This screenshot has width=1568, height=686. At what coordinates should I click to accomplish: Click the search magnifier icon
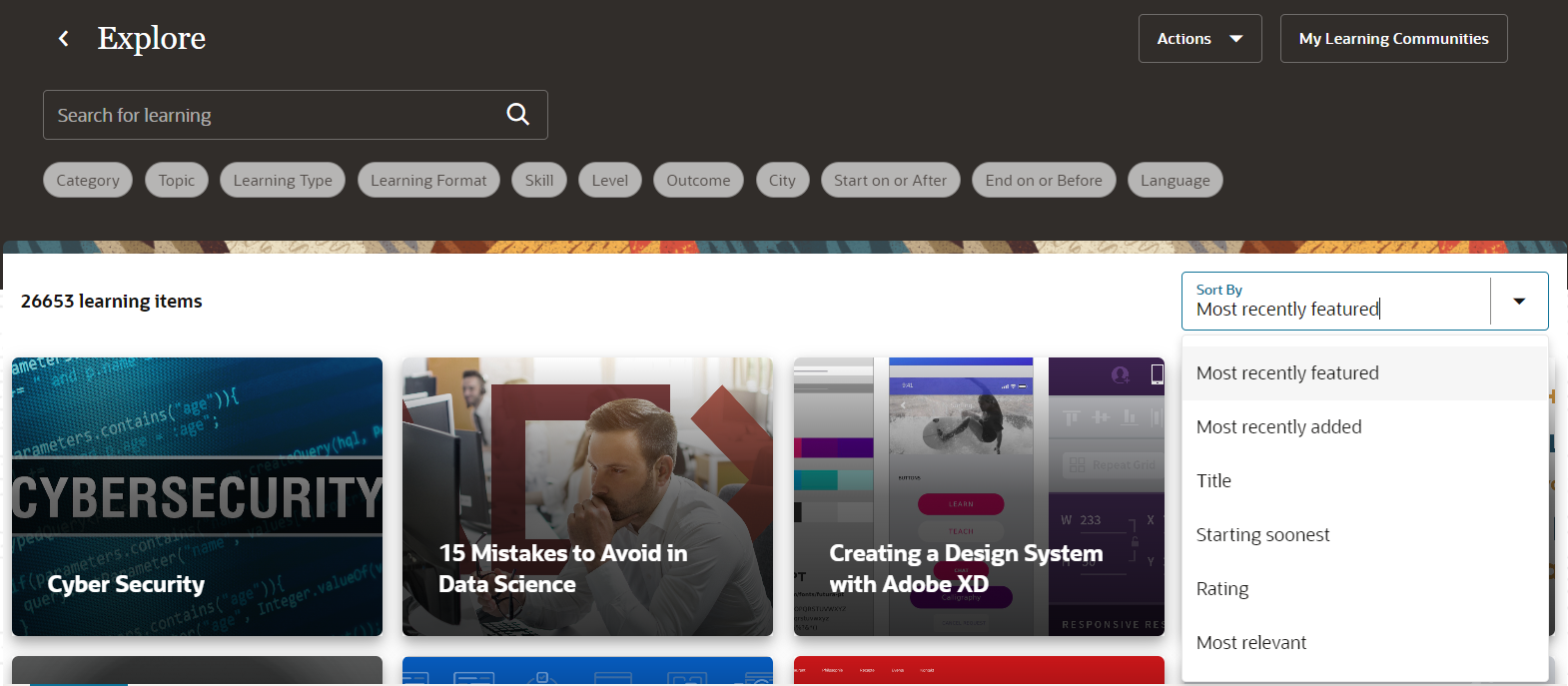(517, 114)
